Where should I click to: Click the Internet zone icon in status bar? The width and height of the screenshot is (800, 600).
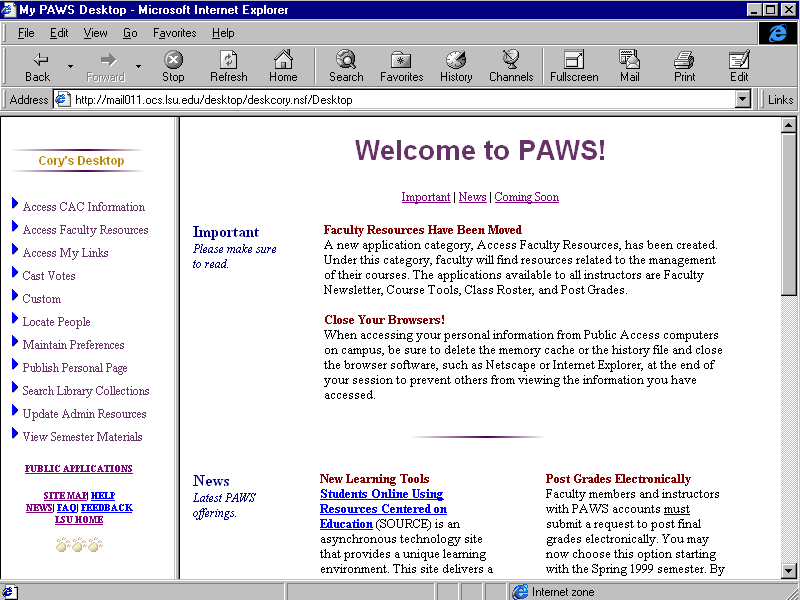[520, 591]
